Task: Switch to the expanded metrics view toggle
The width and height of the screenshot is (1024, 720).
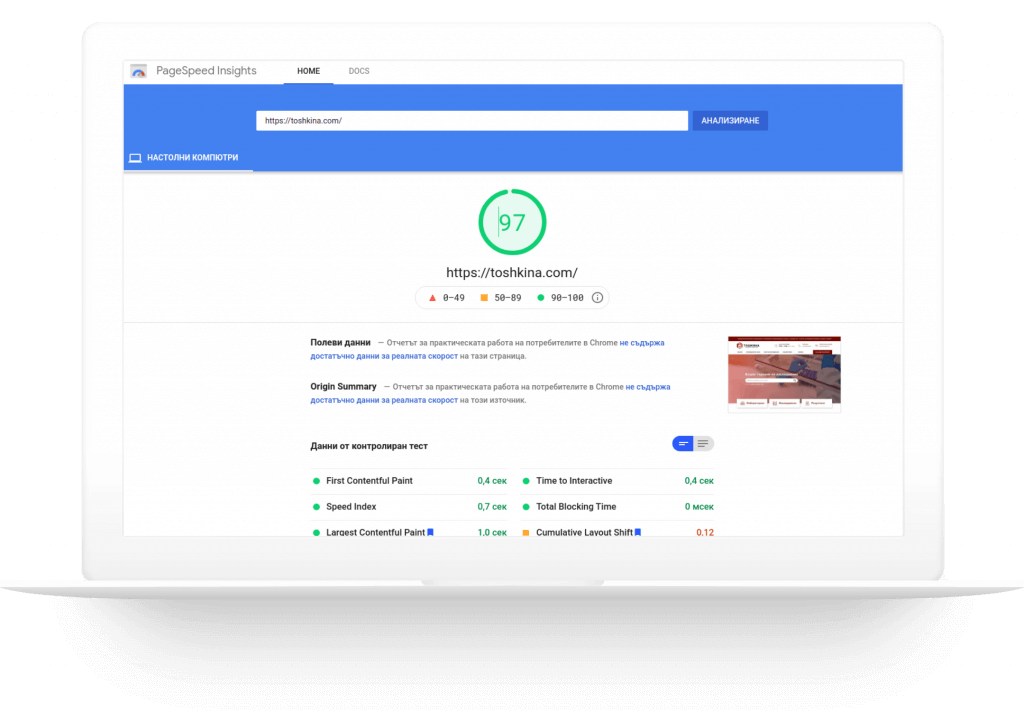Action: click(704, 444)
